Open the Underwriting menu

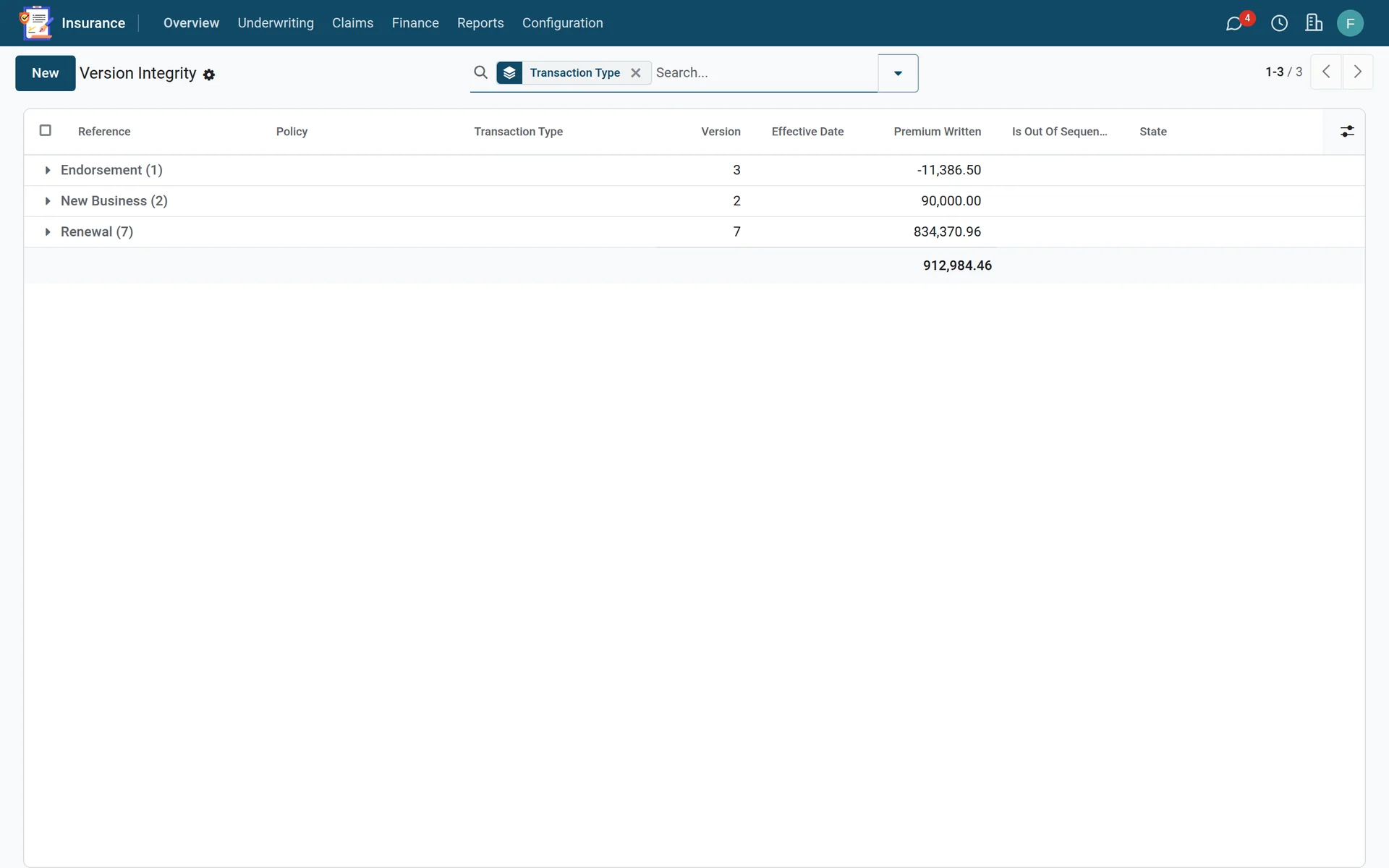coord(276,23)
